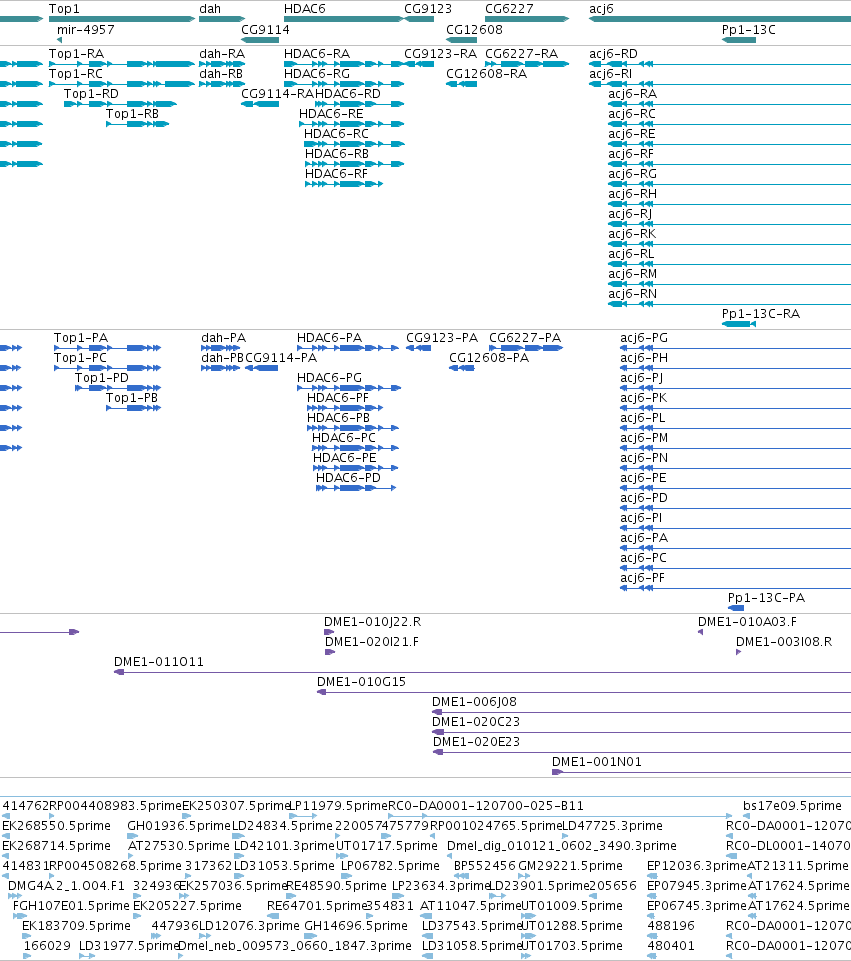Select the Pp1-13C gene label
Viewport: 851px width, 961px height.
[749, 29]
